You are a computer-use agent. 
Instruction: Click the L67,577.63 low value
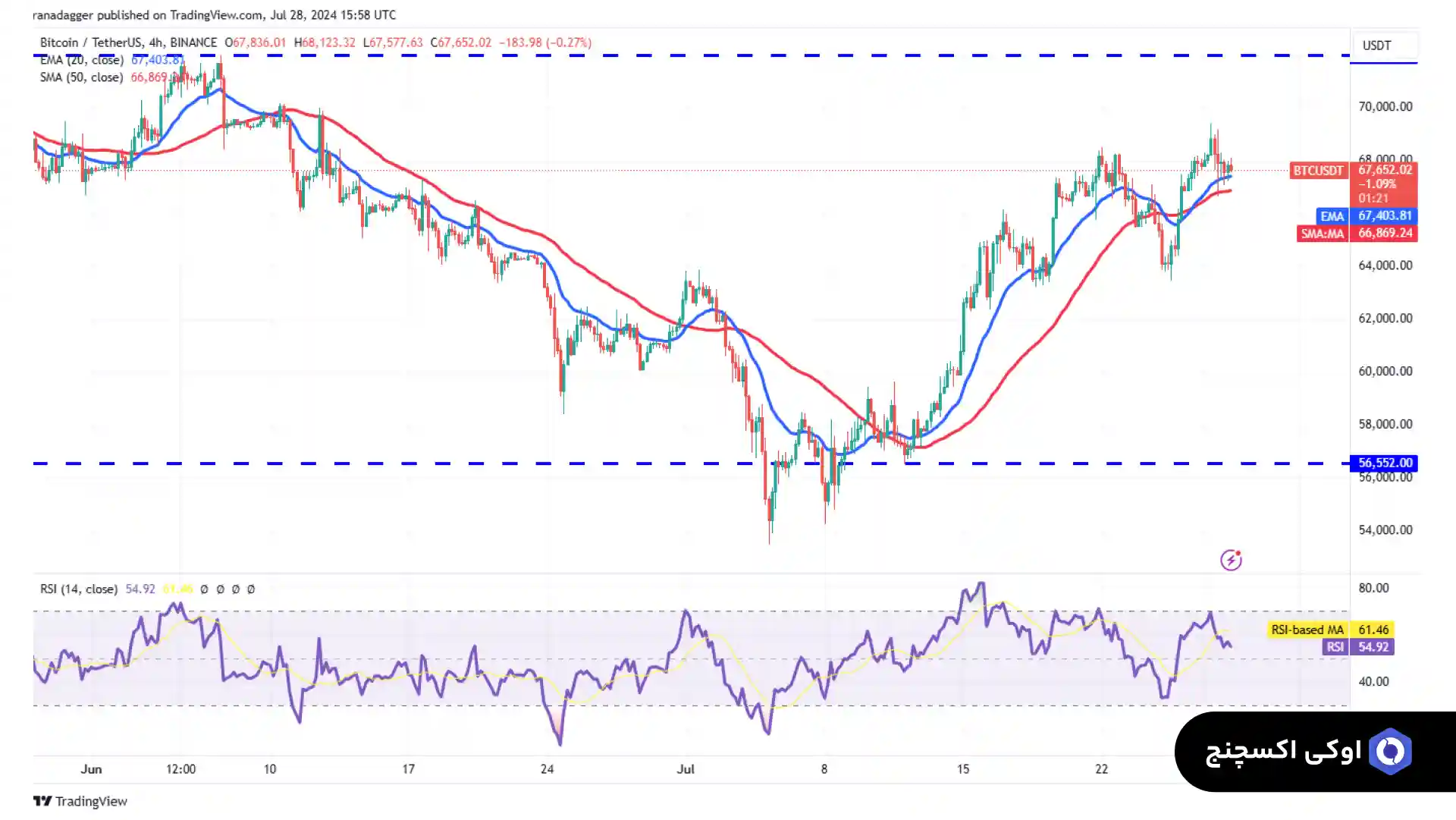[393, 42]
